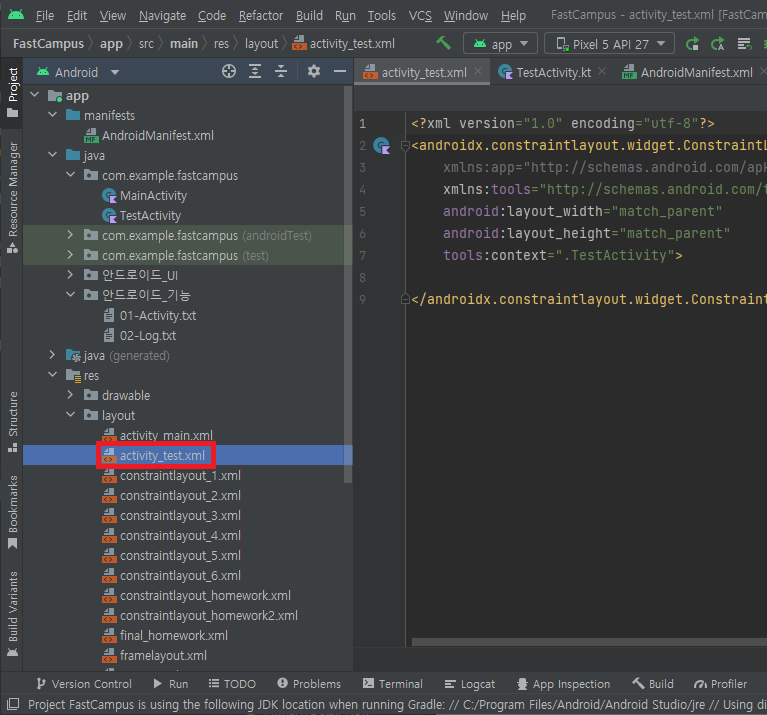The width and height of the screenshot is (767, 715).
Task: Open the App Inspection tool window
Action: [564, 684]
